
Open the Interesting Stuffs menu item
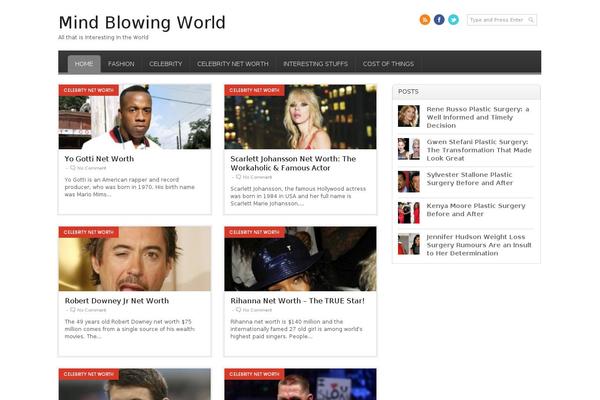pos(316,64)
